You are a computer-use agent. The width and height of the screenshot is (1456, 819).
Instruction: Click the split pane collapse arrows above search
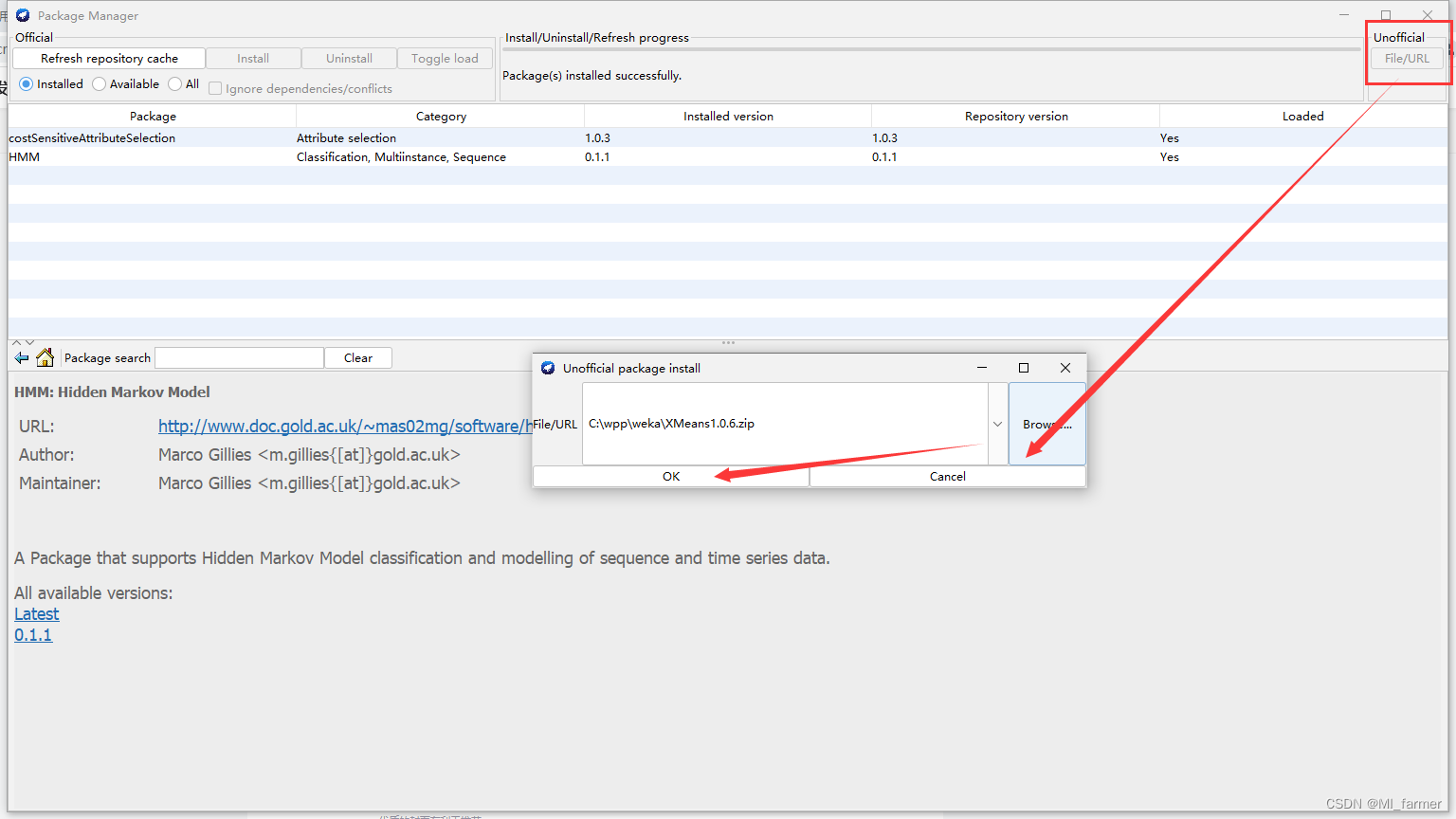[x=23, y=342]
